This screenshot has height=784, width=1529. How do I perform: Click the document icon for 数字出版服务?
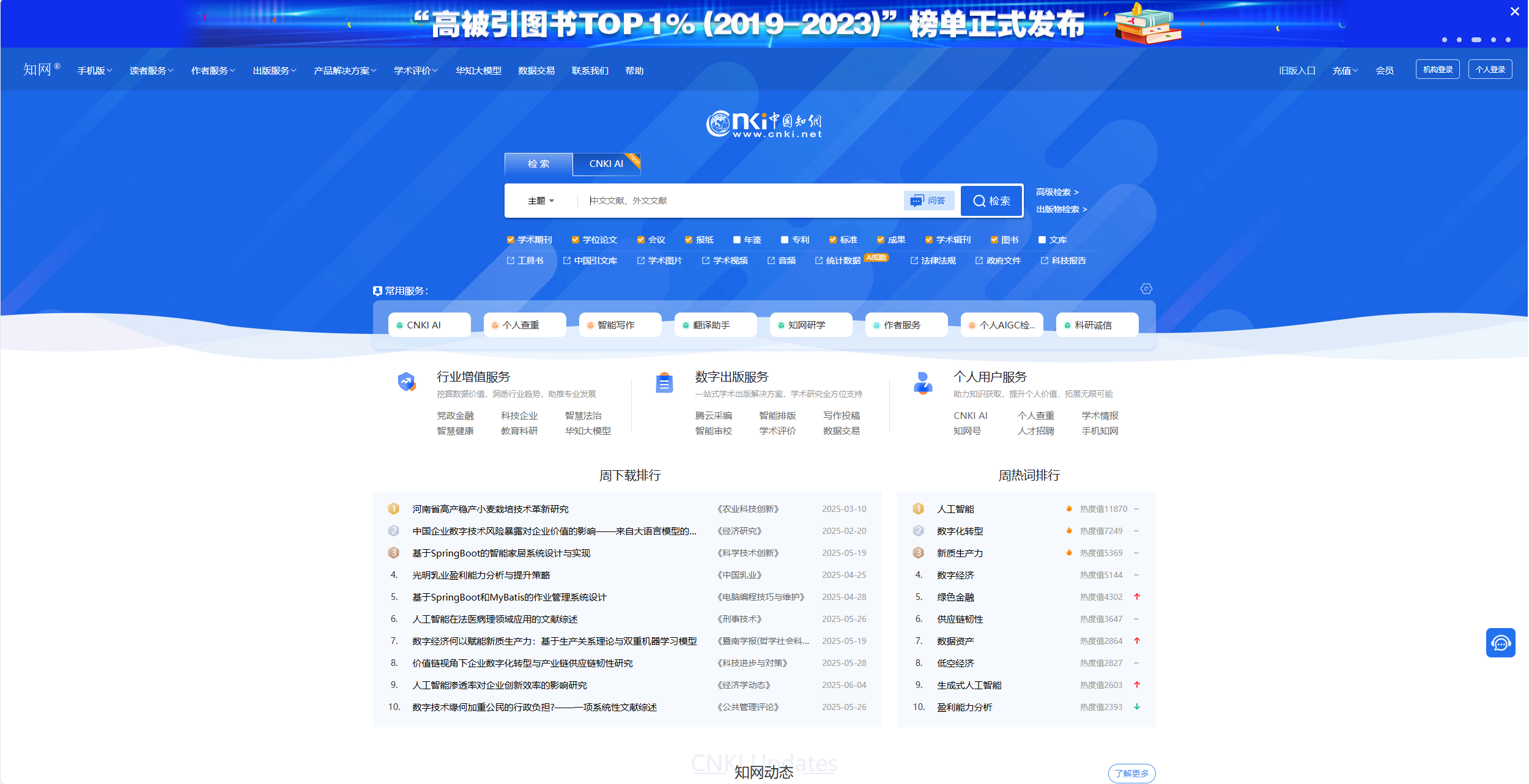(664, 383)
